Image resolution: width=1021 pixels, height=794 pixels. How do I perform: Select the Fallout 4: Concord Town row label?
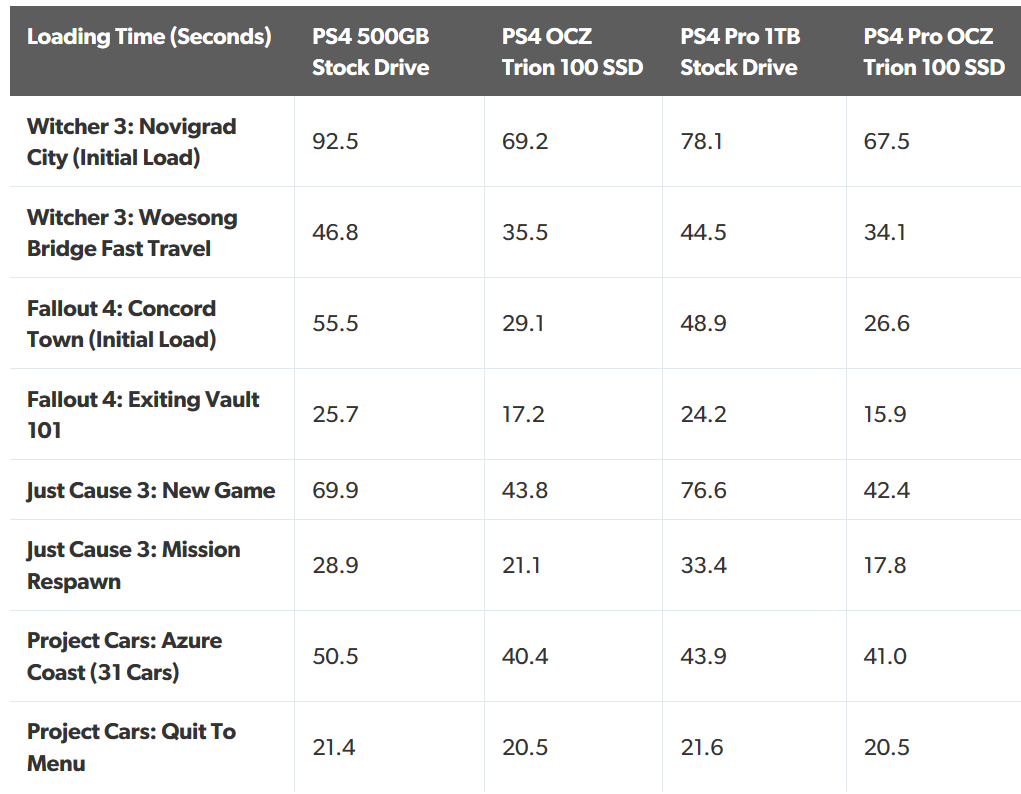point(122,324)
